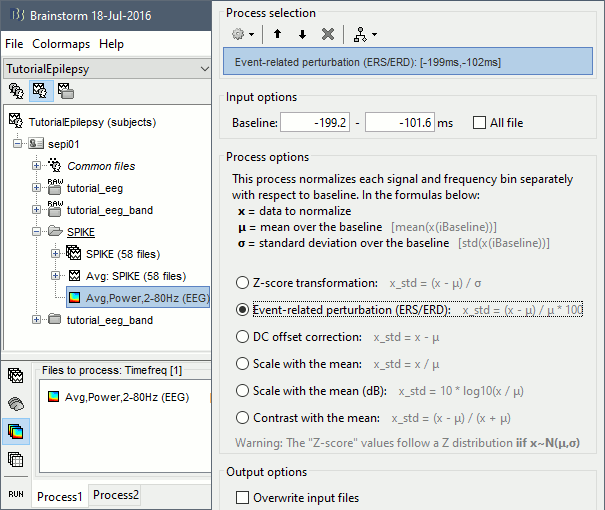
Task: Delete the selected process with X icon
Action: click(x=327, y=34)
